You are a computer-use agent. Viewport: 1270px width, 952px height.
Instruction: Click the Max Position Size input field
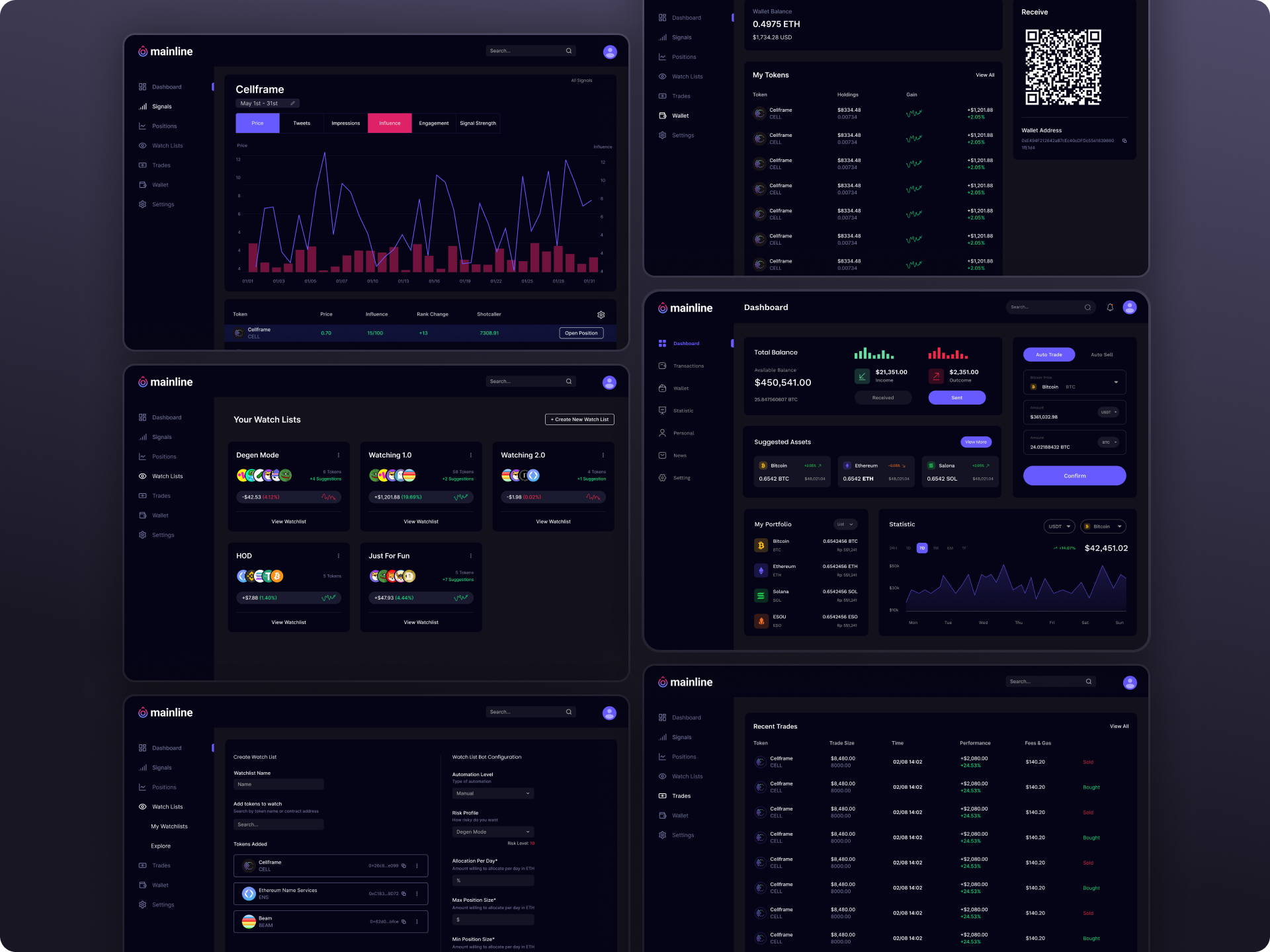pos(493,920)
